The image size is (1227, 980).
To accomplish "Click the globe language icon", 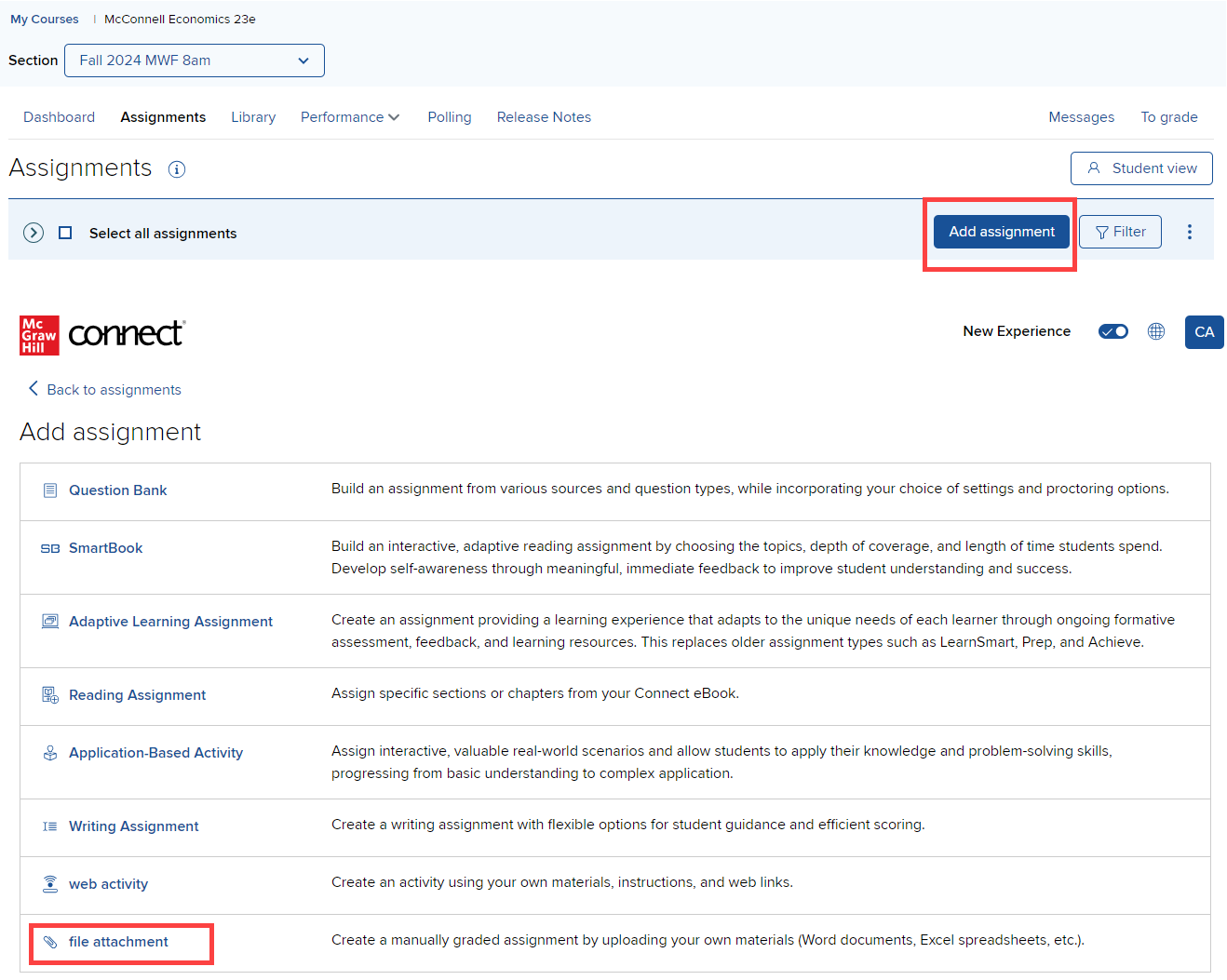I will click(1156, 331).
